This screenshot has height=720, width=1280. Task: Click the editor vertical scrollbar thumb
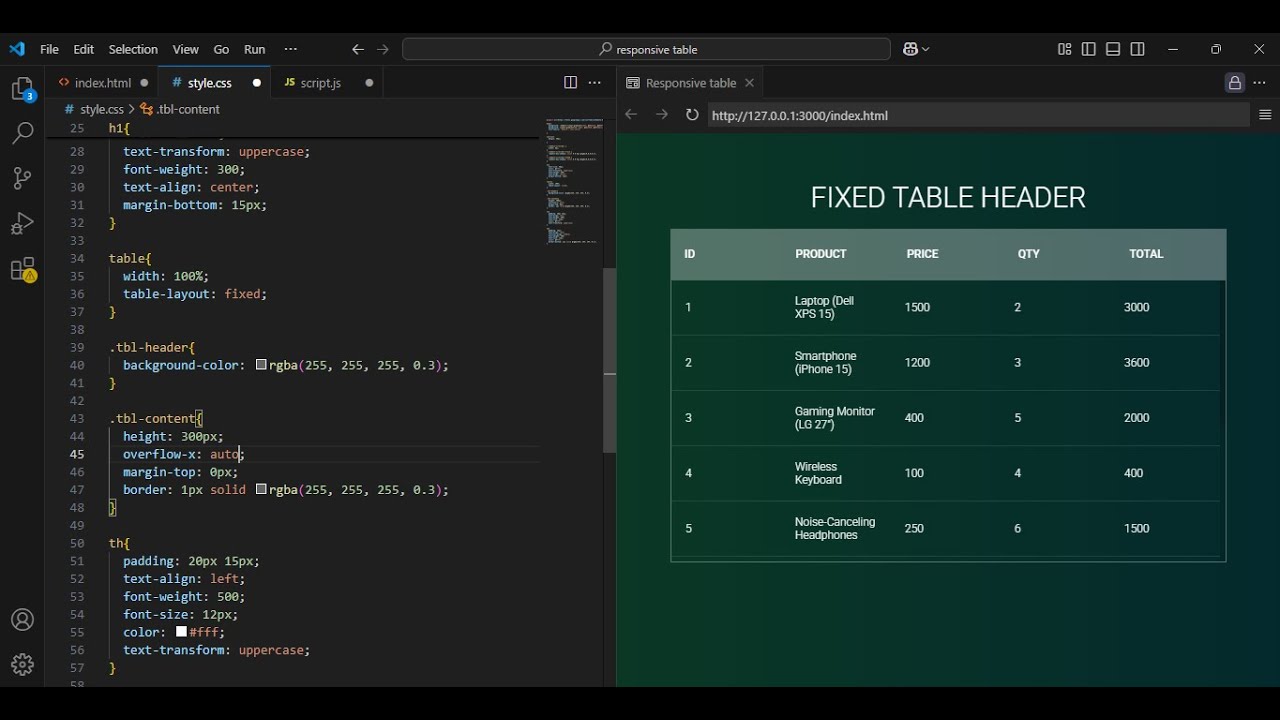[x=609, y=360]
